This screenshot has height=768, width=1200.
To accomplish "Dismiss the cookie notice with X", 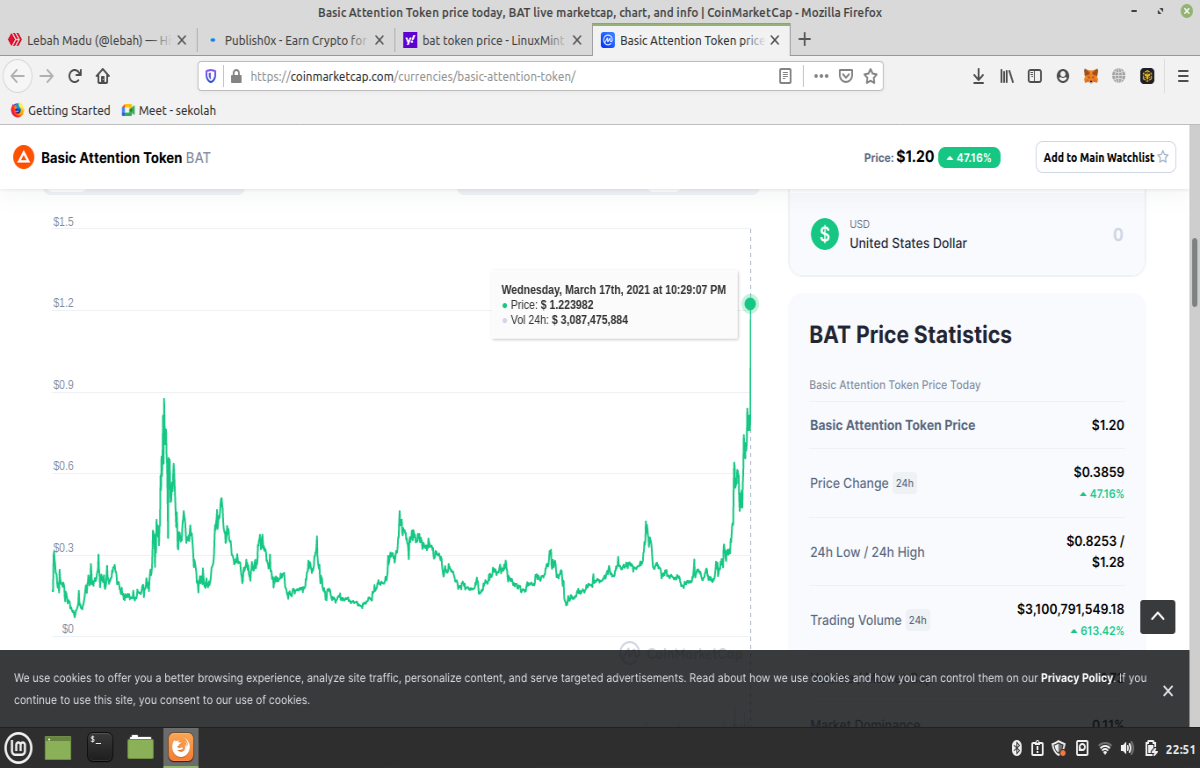I will (x=1168, y=691).
